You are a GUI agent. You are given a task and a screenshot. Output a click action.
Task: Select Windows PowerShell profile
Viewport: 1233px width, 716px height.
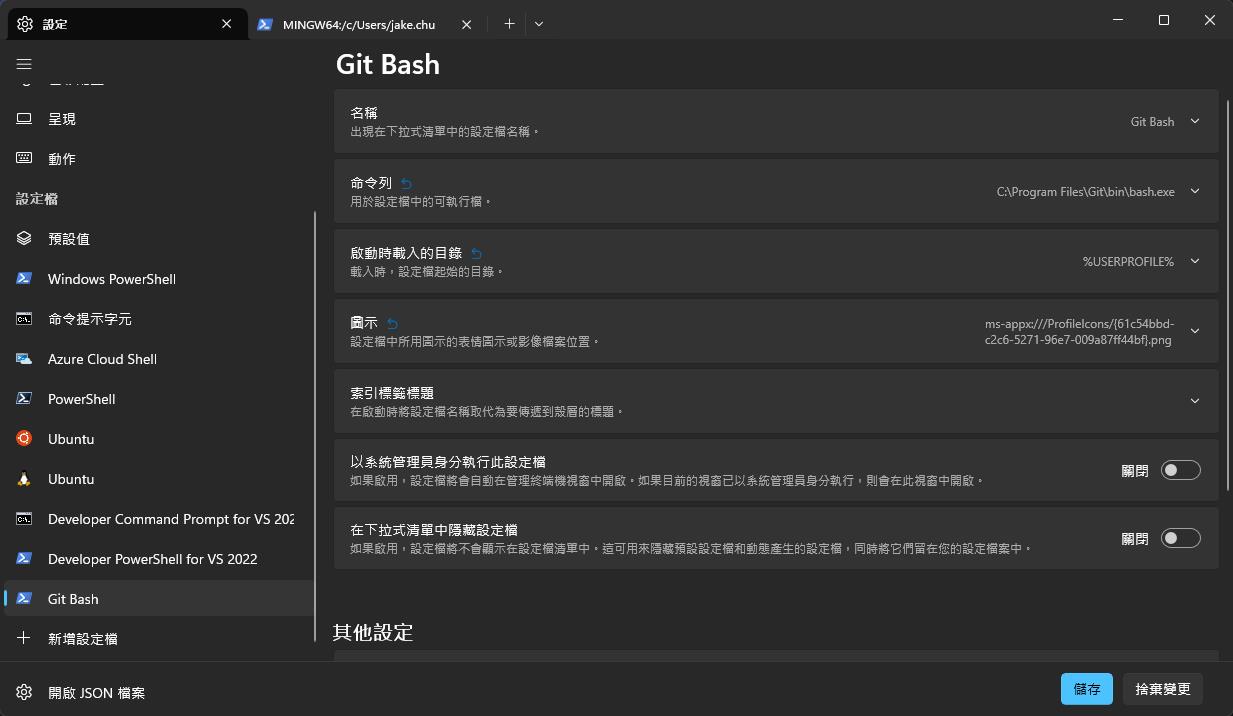(x=159, y=278)
